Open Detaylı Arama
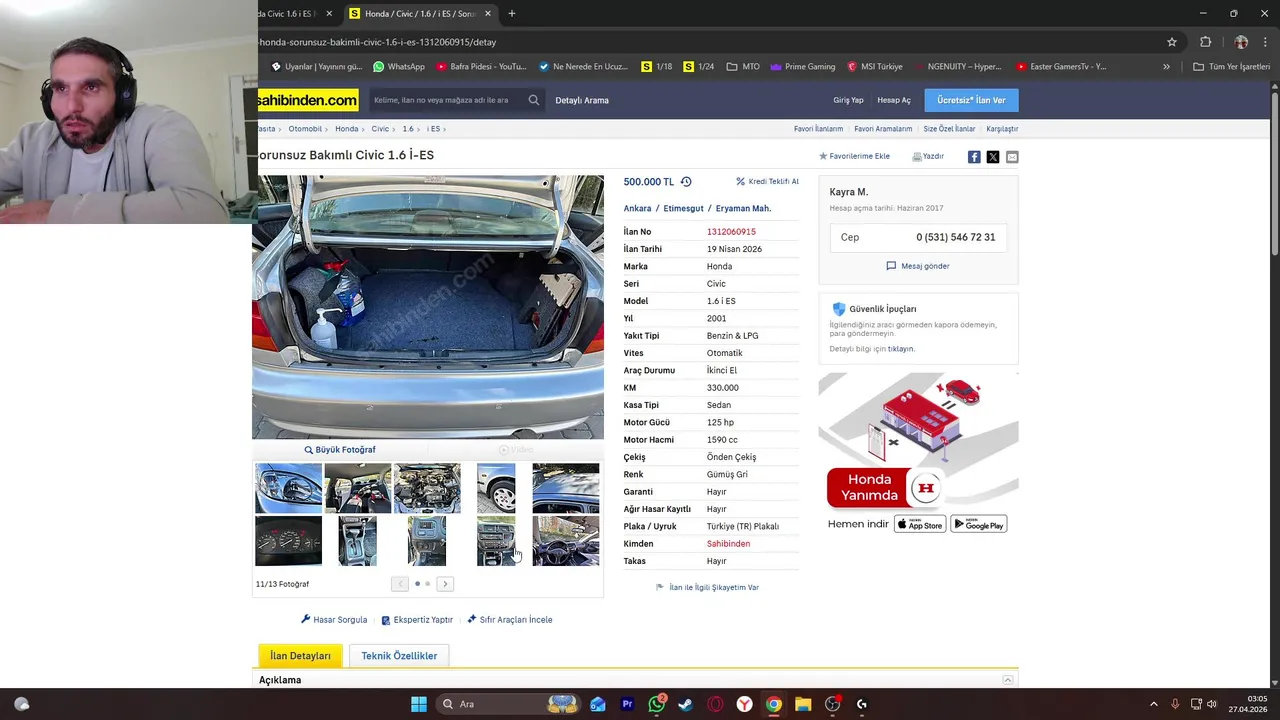Screen dimensions: 1280x720 tap(582, 100)
